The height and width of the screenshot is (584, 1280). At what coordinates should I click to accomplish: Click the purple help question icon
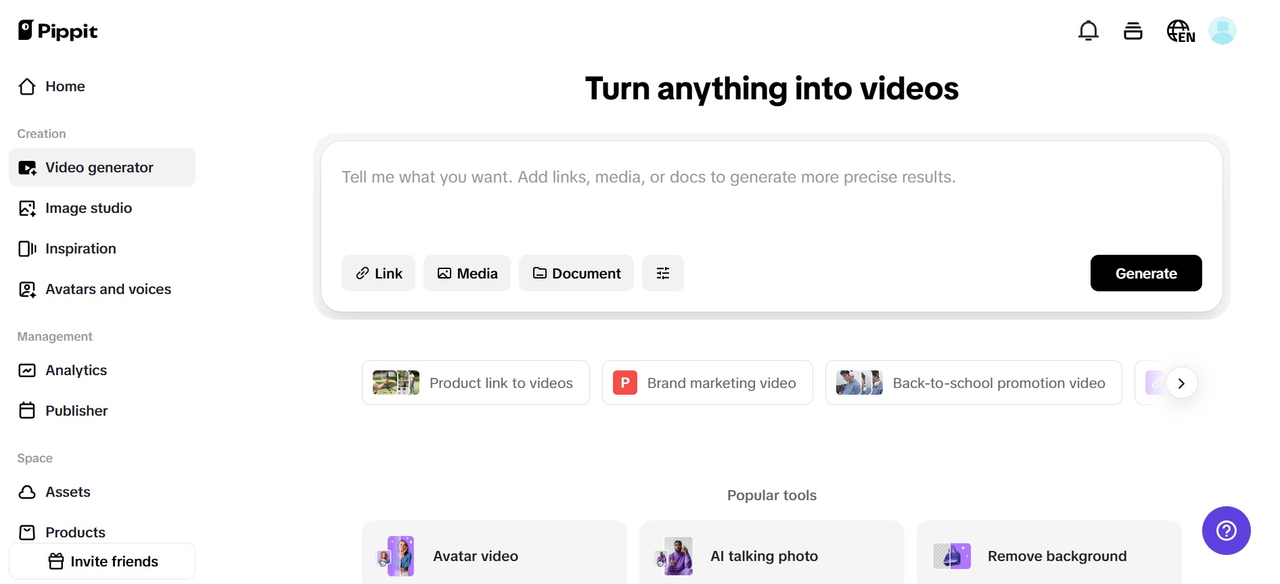click(x=1226, y=530)
